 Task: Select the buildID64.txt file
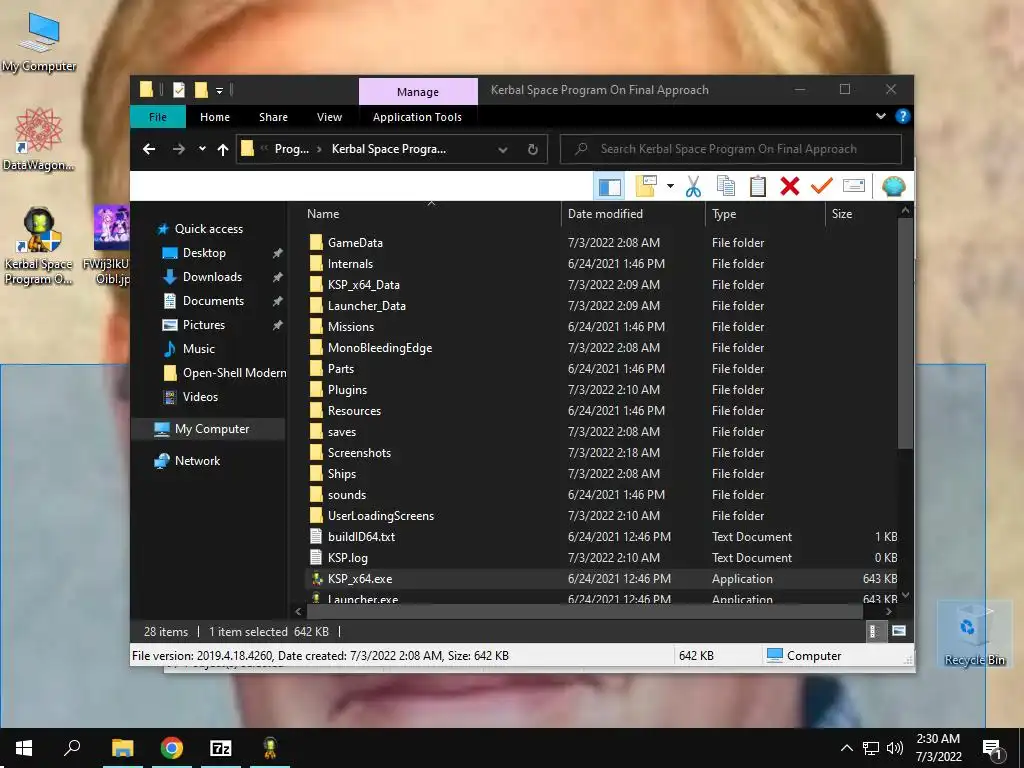[361, 537]
